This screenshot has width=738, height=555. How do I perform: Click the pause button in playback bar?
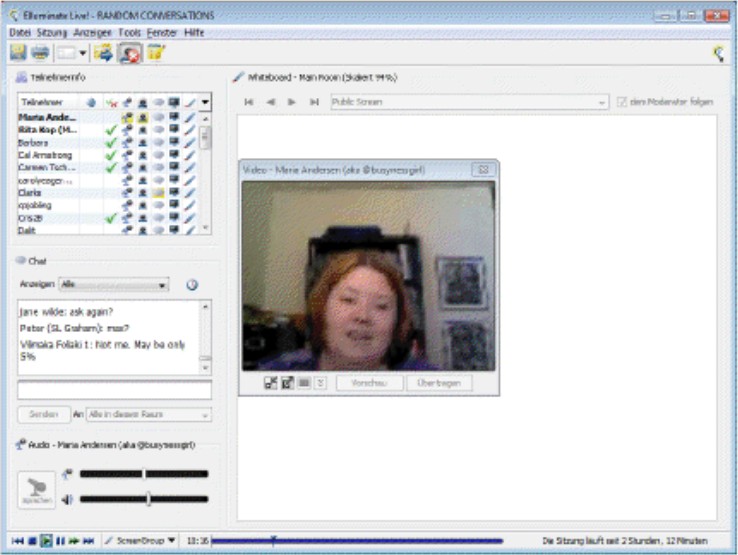[x=60, y=541]
